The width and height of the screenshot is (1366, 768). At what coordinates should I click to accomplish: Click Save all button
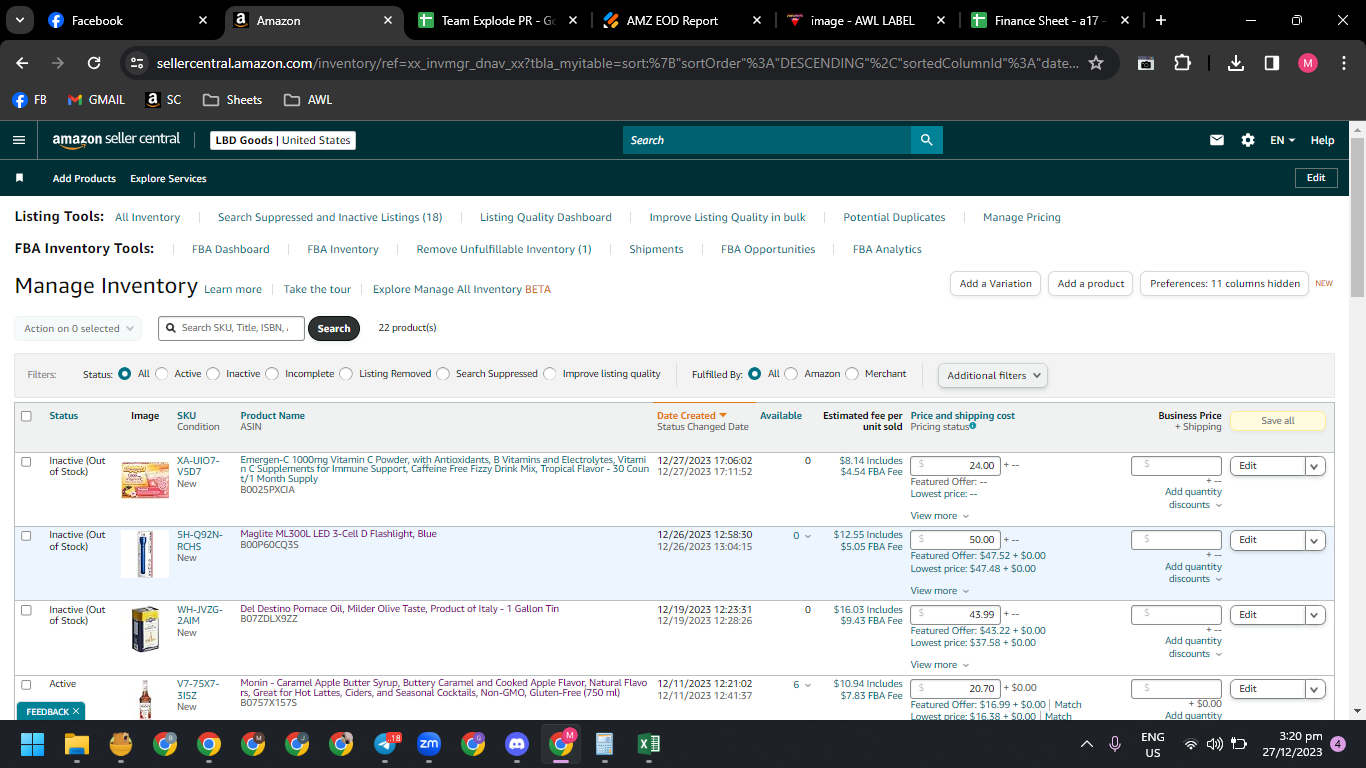1277,421
